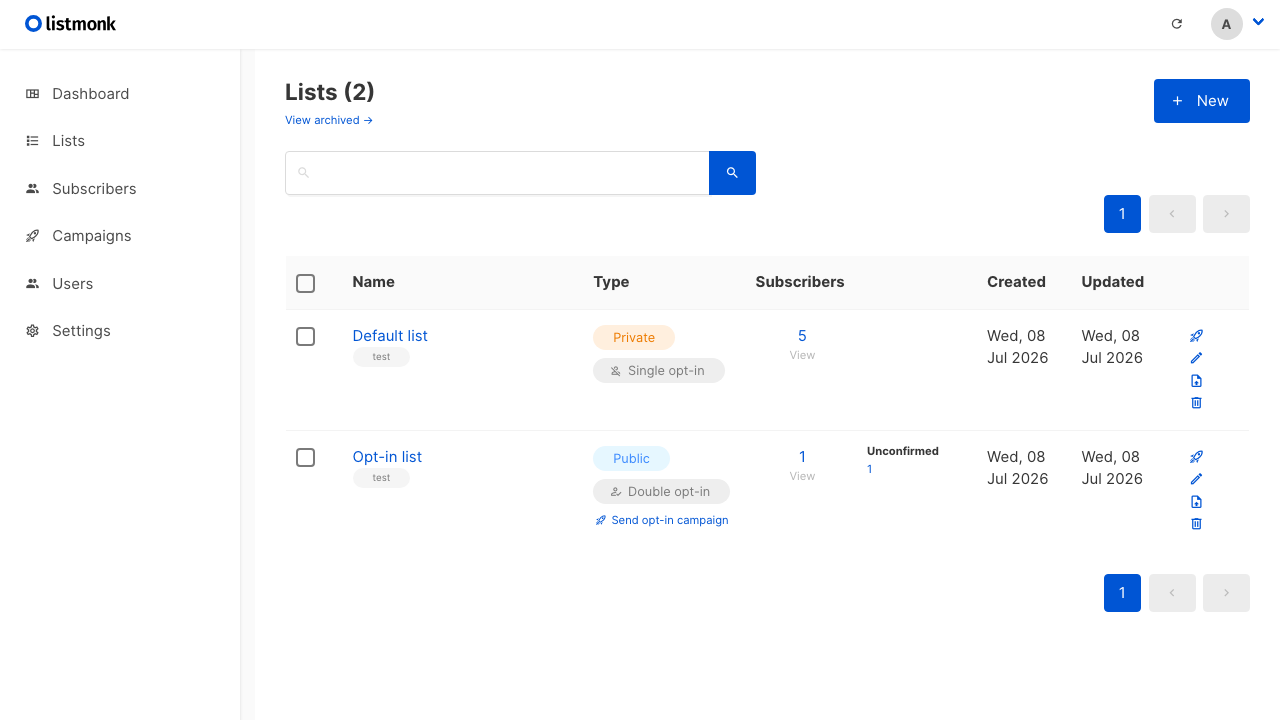Click 'test' tag under Default list
This screenshot has width=1280, height=720.
pyautogui.click(x=381, y=357)
